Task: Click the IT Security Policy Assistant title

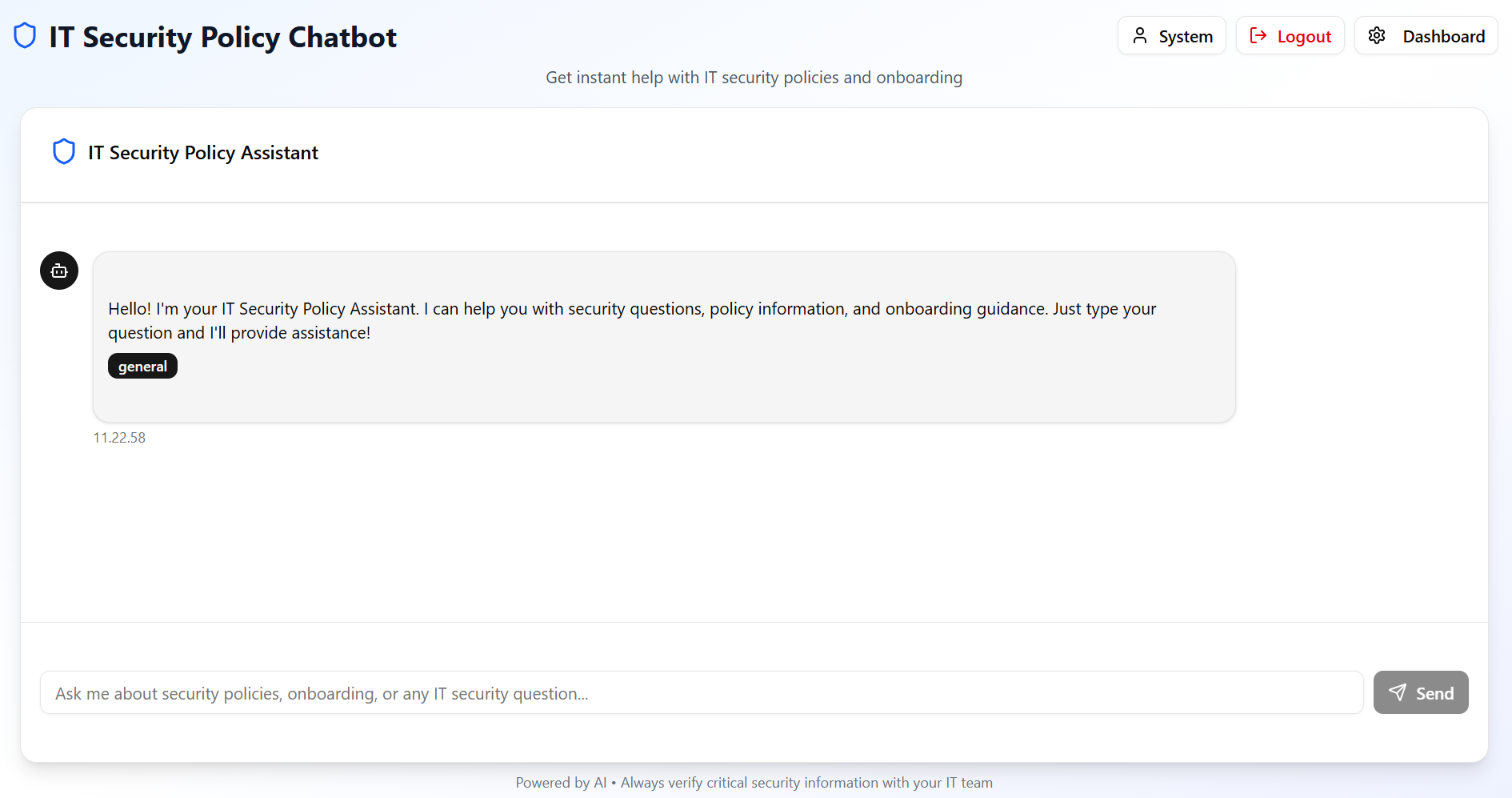Action: (x=203, y=152)
